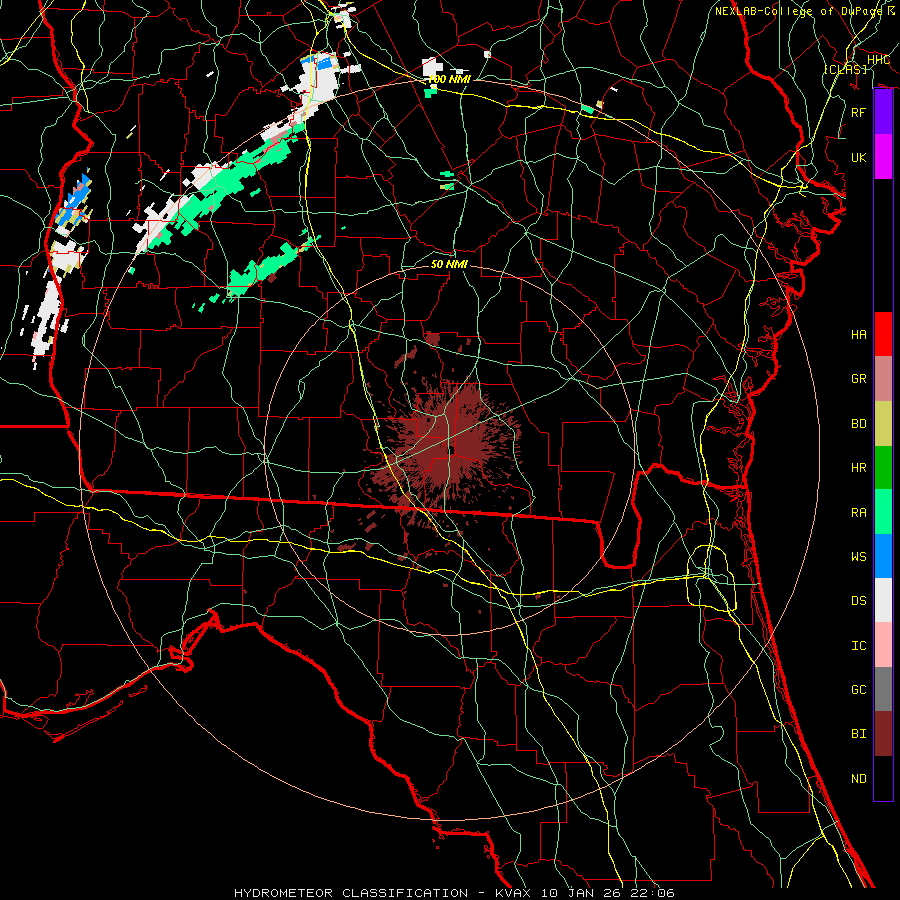This screenshot has height=900, width=900.
Task: Click the WS legend label
Action: pyautogui.click(x=858, y=557)
